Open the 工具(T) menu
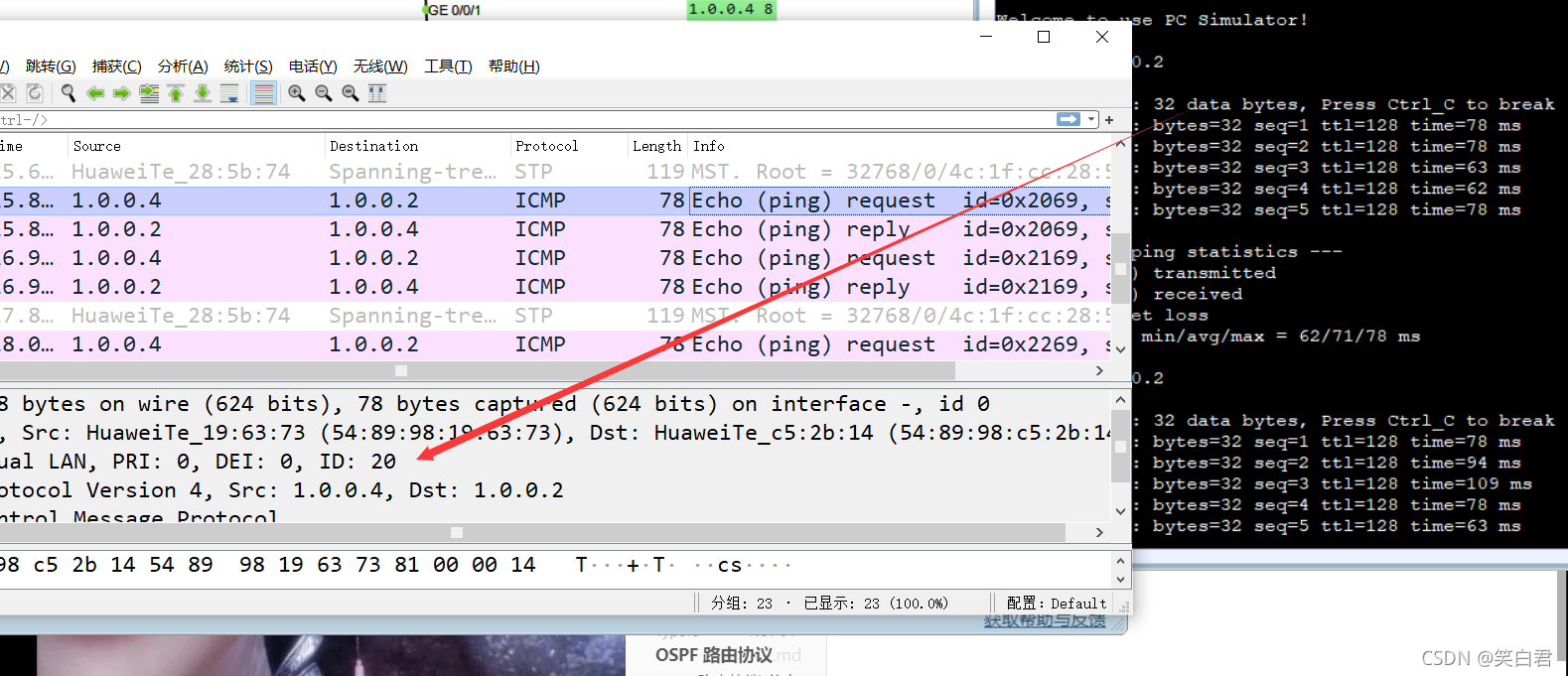 pos(448,67)
